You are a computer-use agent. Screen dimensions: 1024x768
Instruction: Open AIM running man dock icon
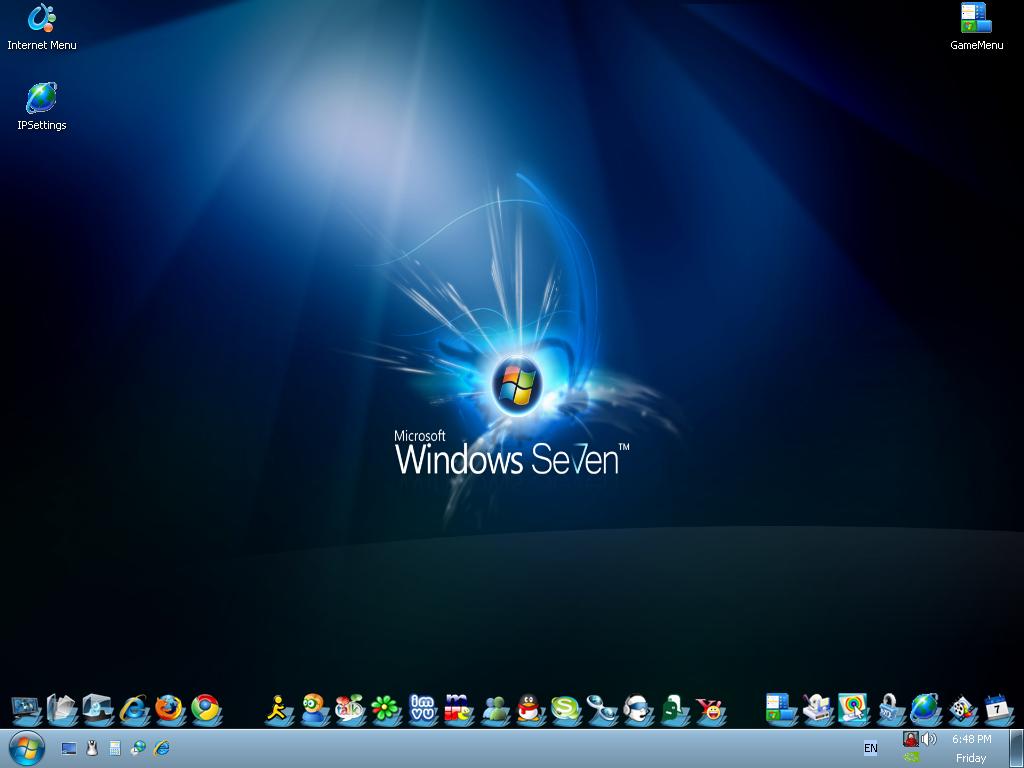pyautogui.click(x=279, y=710)
